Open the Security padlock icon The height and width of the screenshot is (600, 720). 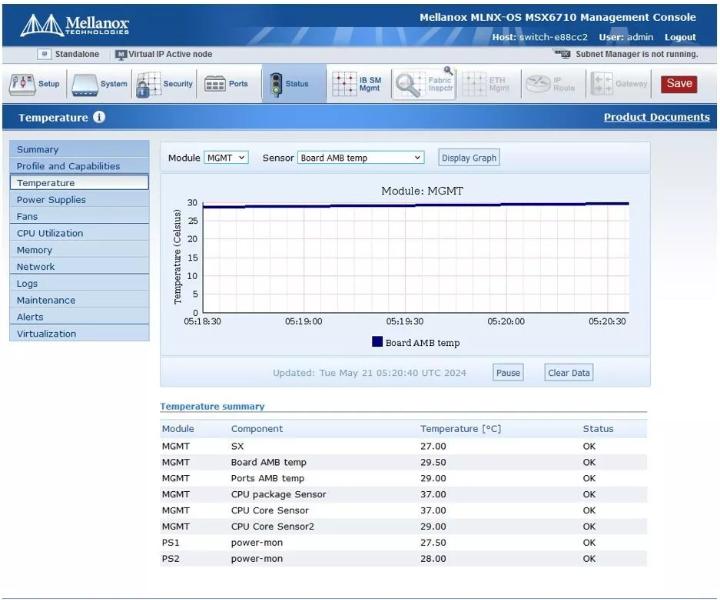pyautogui.click(x=148, y=85)
